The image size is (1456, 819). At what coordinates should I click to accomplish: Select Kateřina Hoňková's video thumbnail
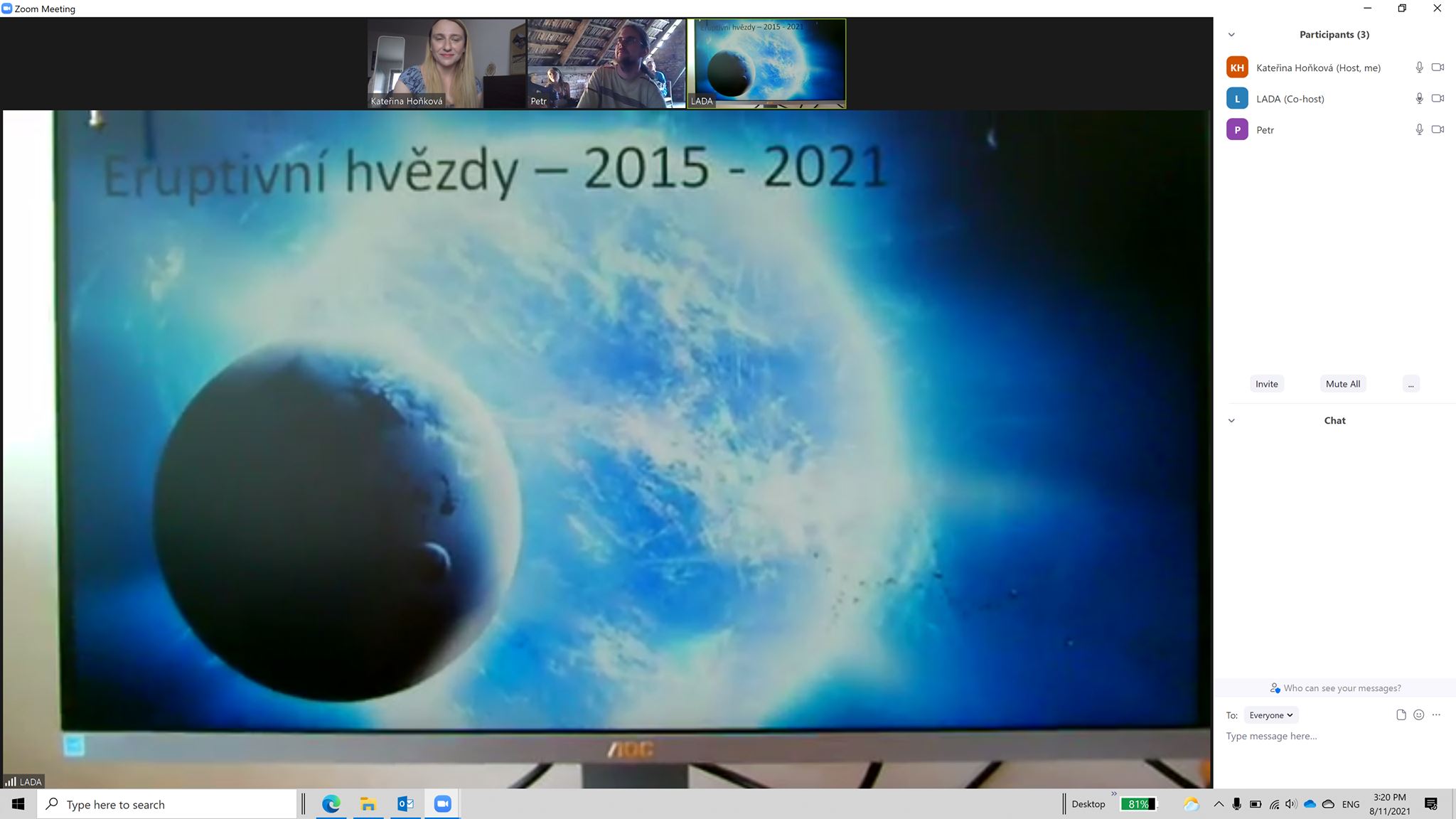coord(446,64)
